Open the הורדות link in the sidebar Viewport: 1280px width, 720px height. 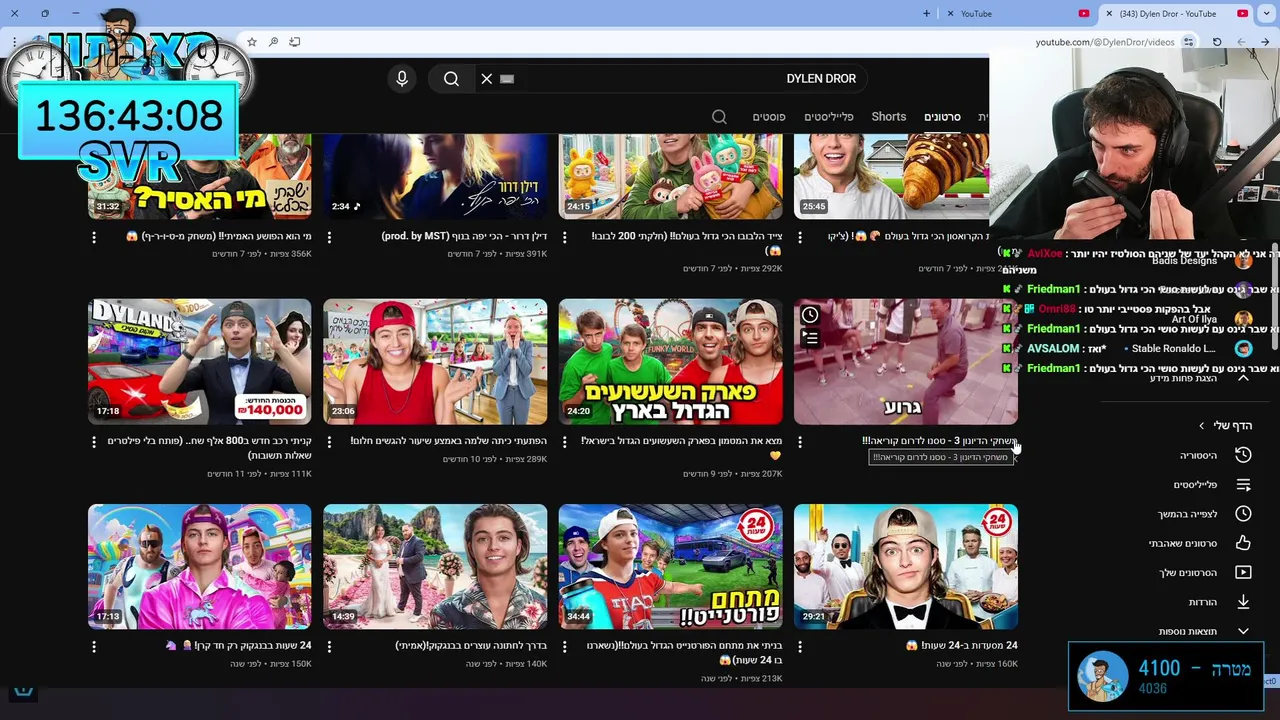click(x=1203, y=603)
